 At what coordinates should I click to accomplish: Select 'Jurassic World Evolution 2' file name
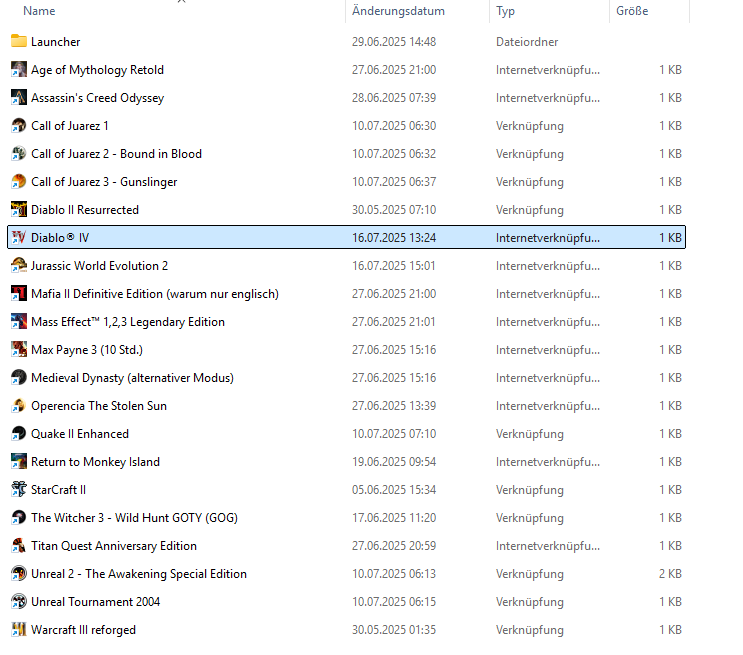point(99,265)
